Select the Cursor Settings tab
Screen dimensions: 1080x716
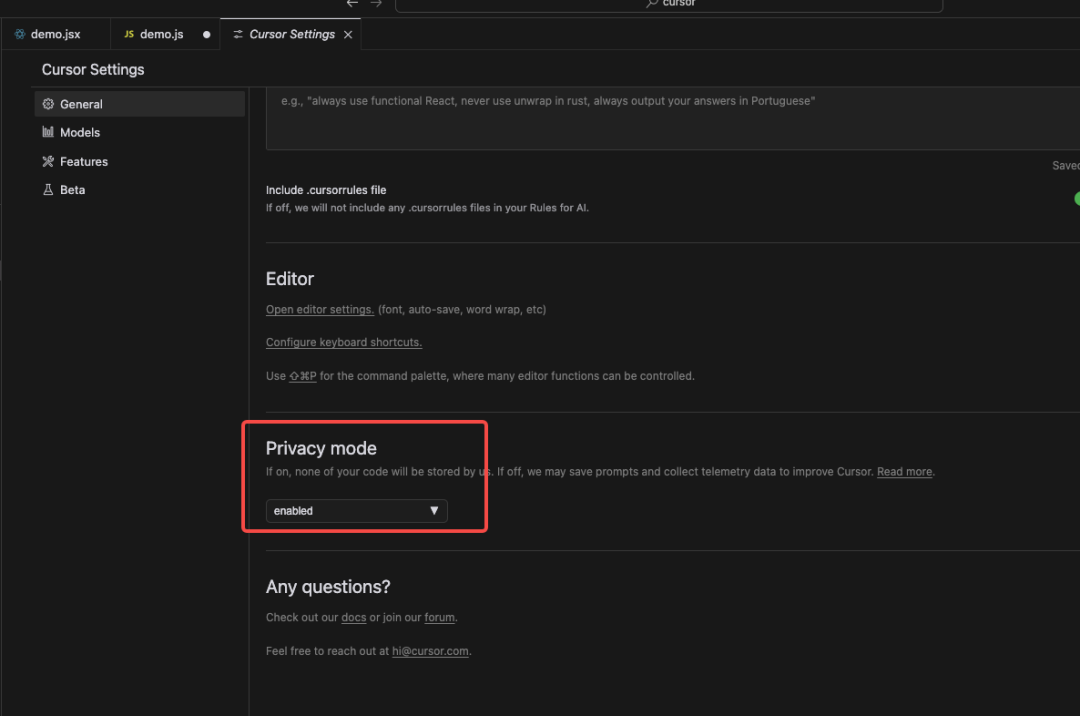[x=291, y=34]
